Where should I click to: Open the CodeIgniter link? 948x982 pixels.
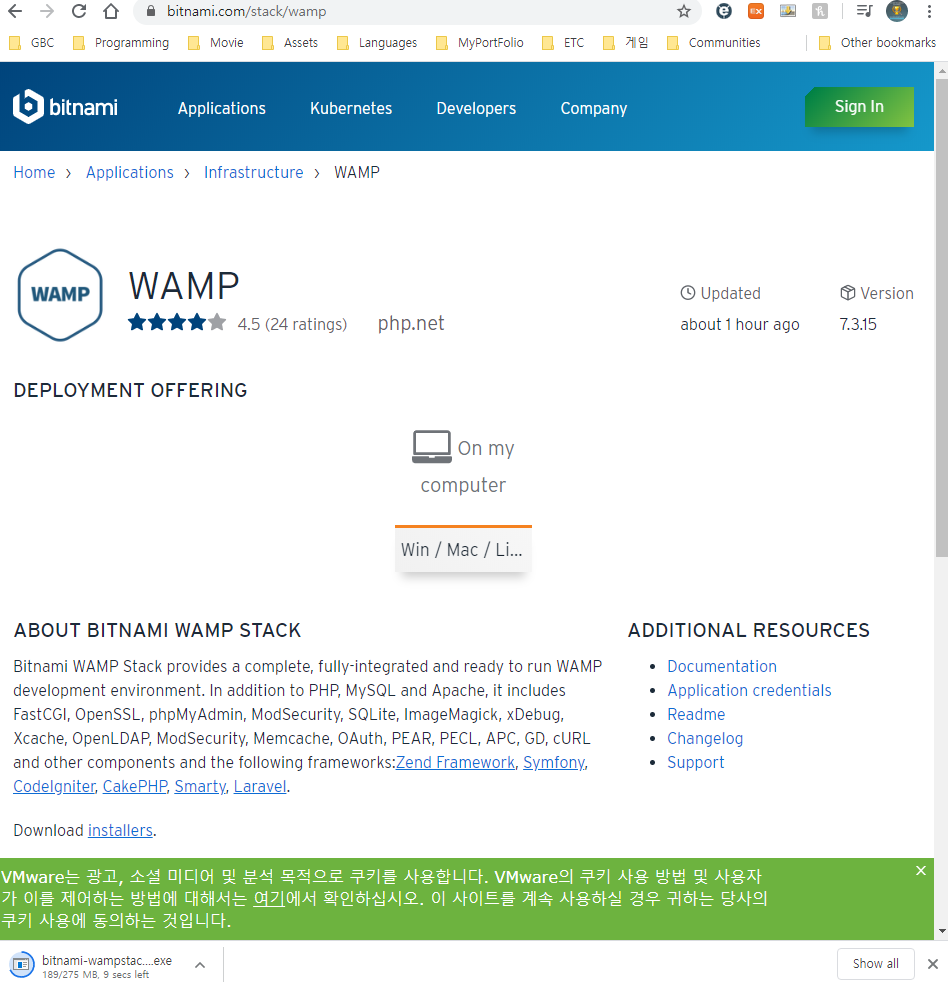(x=54, y=787)
